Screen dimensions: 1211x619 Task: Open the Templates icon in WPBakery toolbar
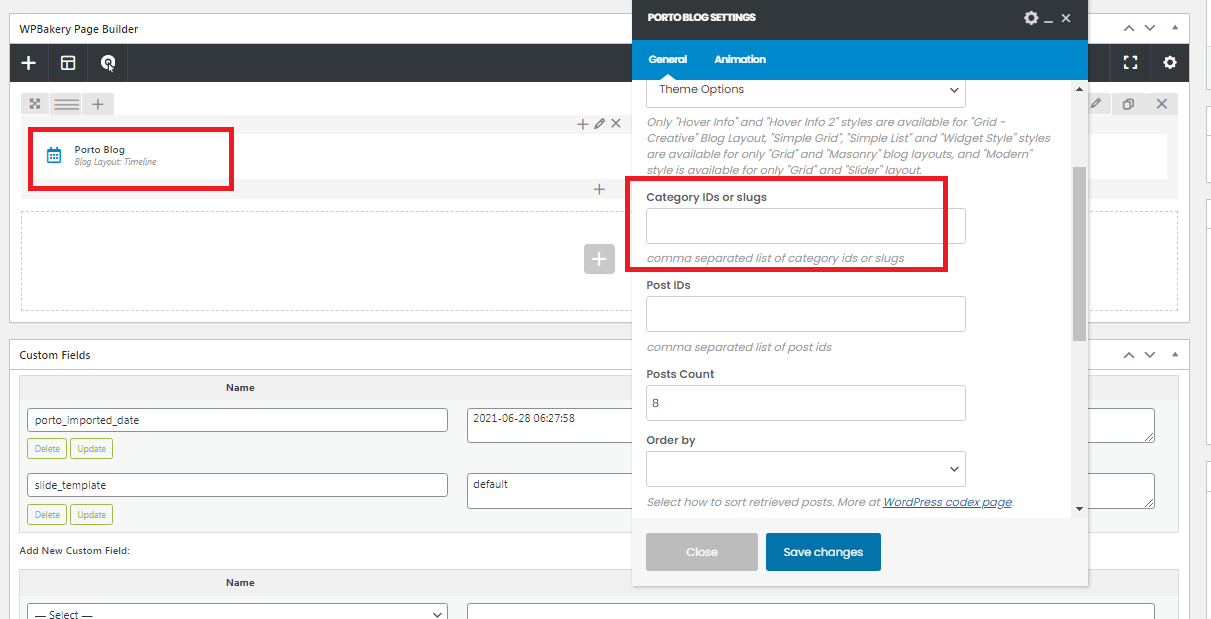point(68,63)
